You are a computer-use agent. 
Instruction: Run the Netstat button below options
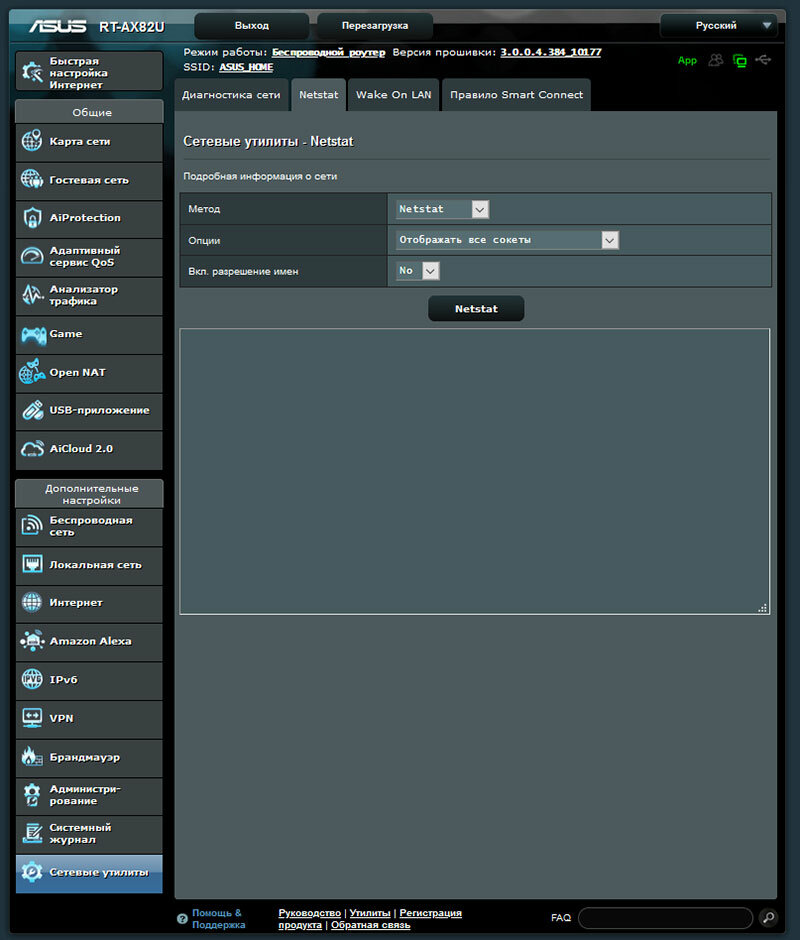coord(476,309)
